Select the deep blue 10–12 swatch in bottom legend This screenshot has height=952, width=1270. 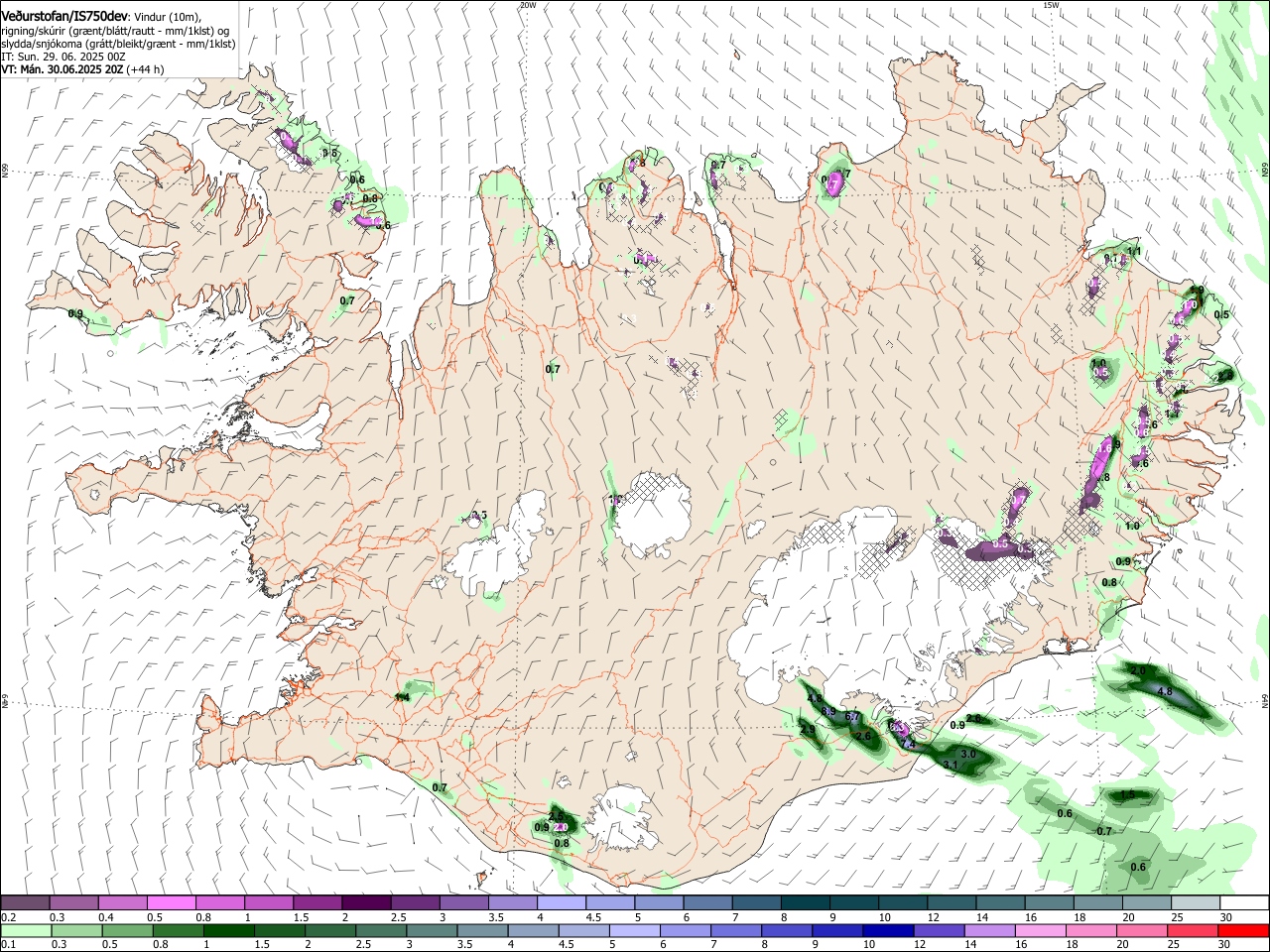[x=889, y=931]
